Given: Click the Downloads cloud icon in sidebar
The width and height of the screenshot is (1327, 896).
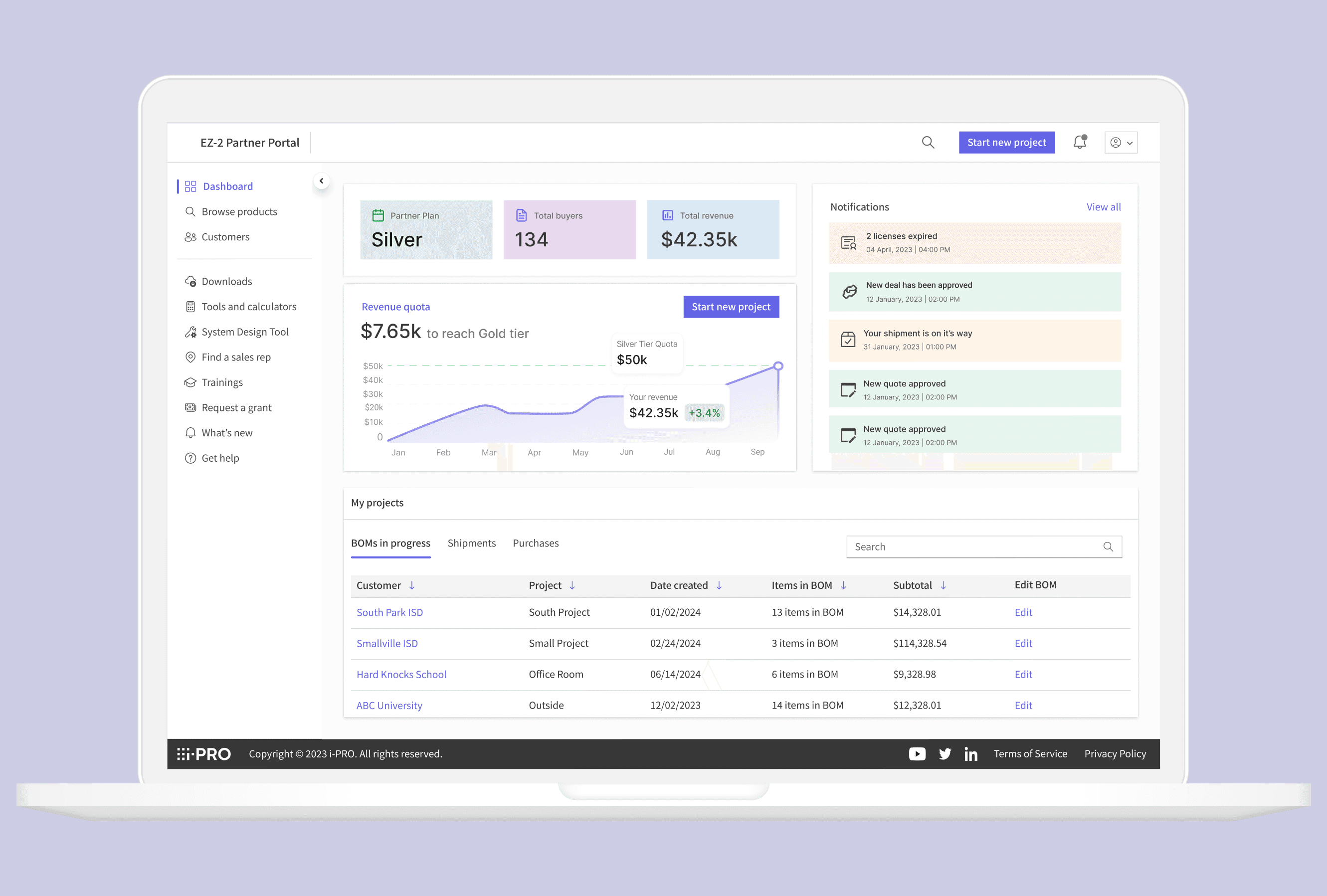Looking at the screenshot, I should pos(190,282).
